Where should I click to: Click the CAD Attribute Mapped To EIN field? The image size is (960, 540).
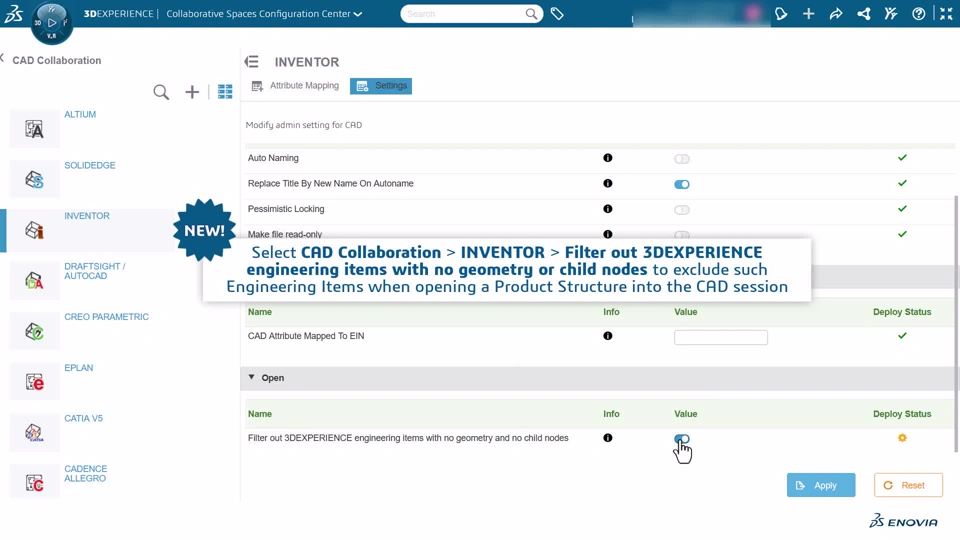[721, 337]
